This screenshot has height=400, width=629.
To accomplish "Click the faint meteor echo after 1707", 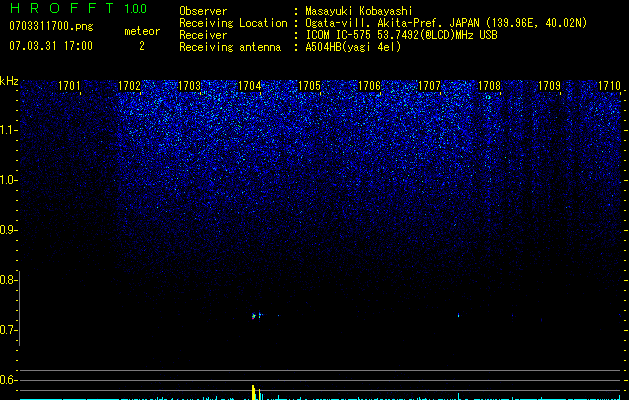I will coord(458,315).
